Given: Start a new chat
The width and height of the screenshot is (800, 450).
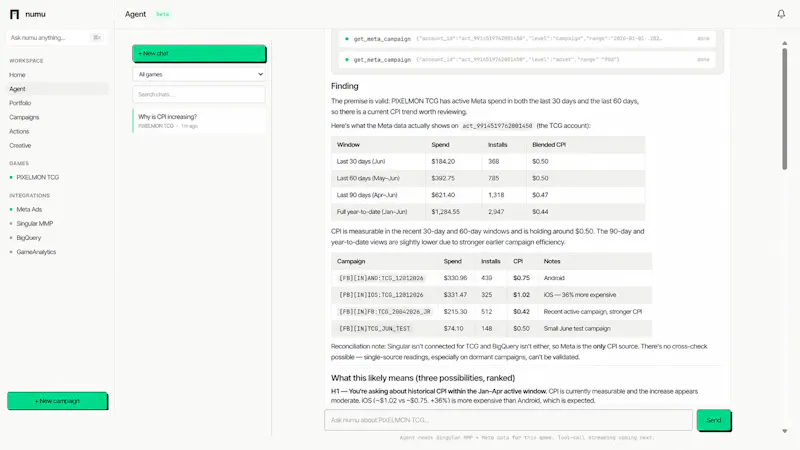Looking at the screenshot, I should (x=199, y=54).
